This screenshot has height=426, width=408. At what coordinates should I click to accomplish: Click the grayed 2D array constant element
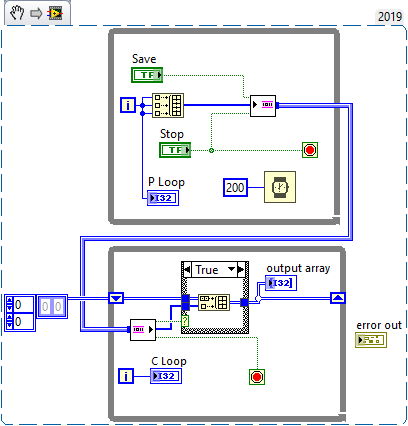[x=52, y=306]
